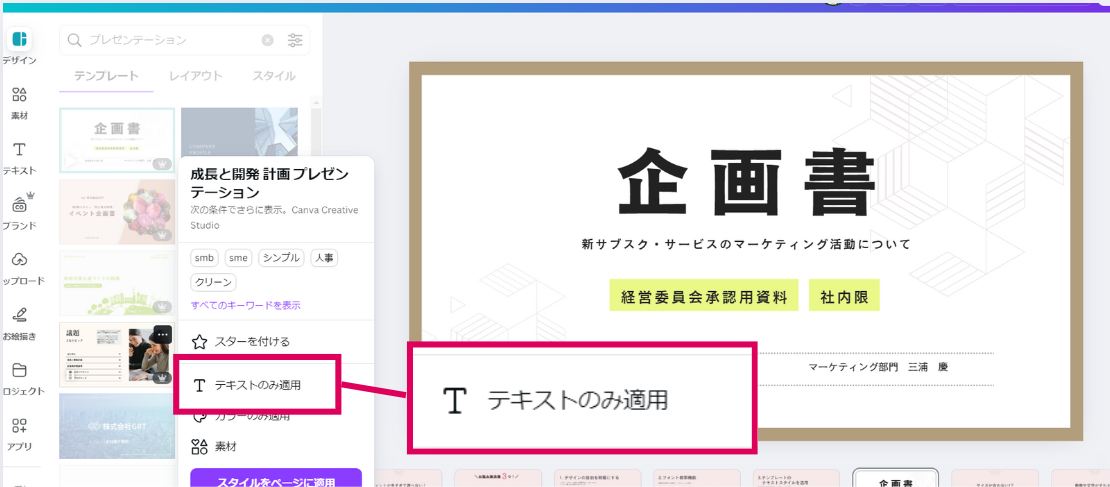Open the 素材 (Elements) sidebar panel

19,101
